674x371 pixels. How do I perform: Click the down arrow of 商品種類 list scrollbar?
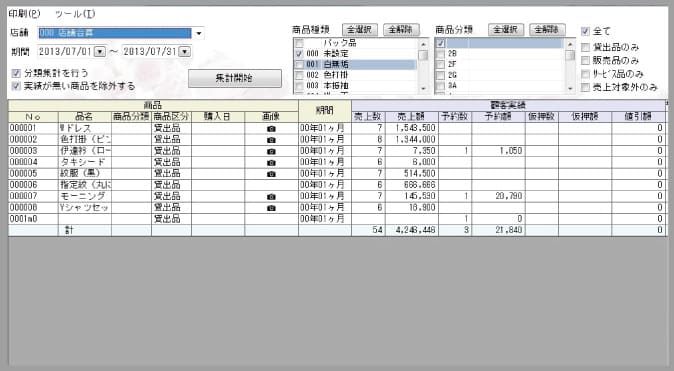[423, 88]
